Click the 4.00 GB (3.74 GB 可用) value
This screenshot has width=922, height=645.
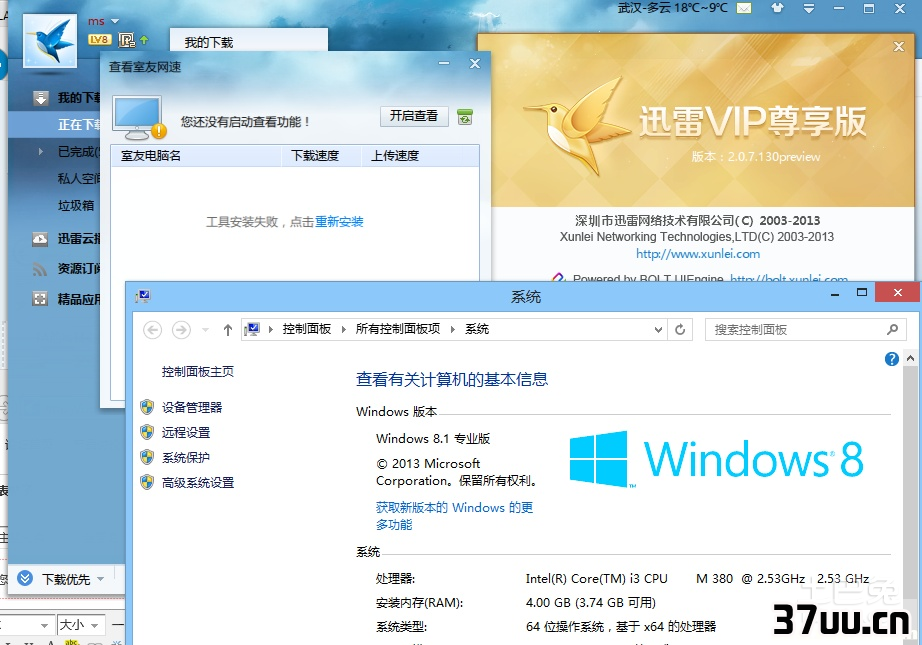point(590,603)
